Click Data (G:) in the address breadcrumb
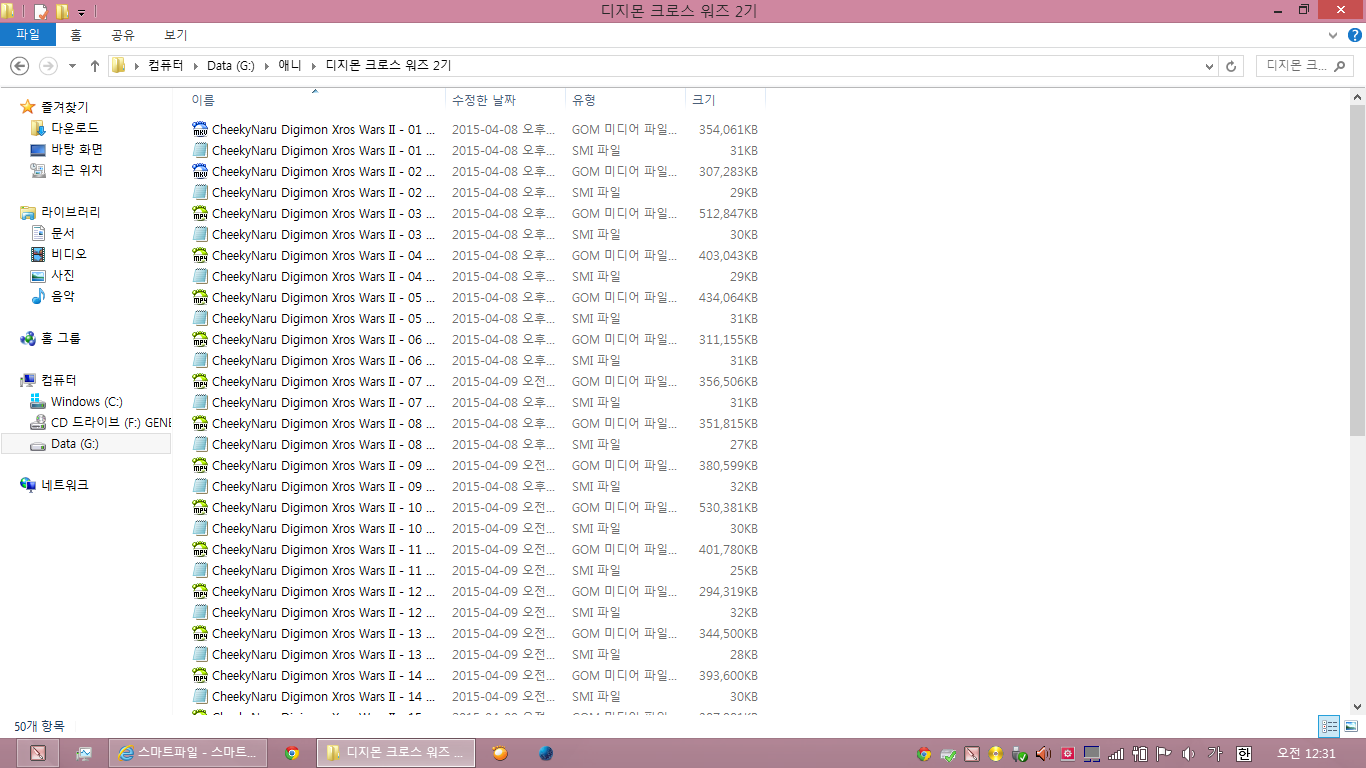Screen dimensions: 1366x768 [231, 66]
